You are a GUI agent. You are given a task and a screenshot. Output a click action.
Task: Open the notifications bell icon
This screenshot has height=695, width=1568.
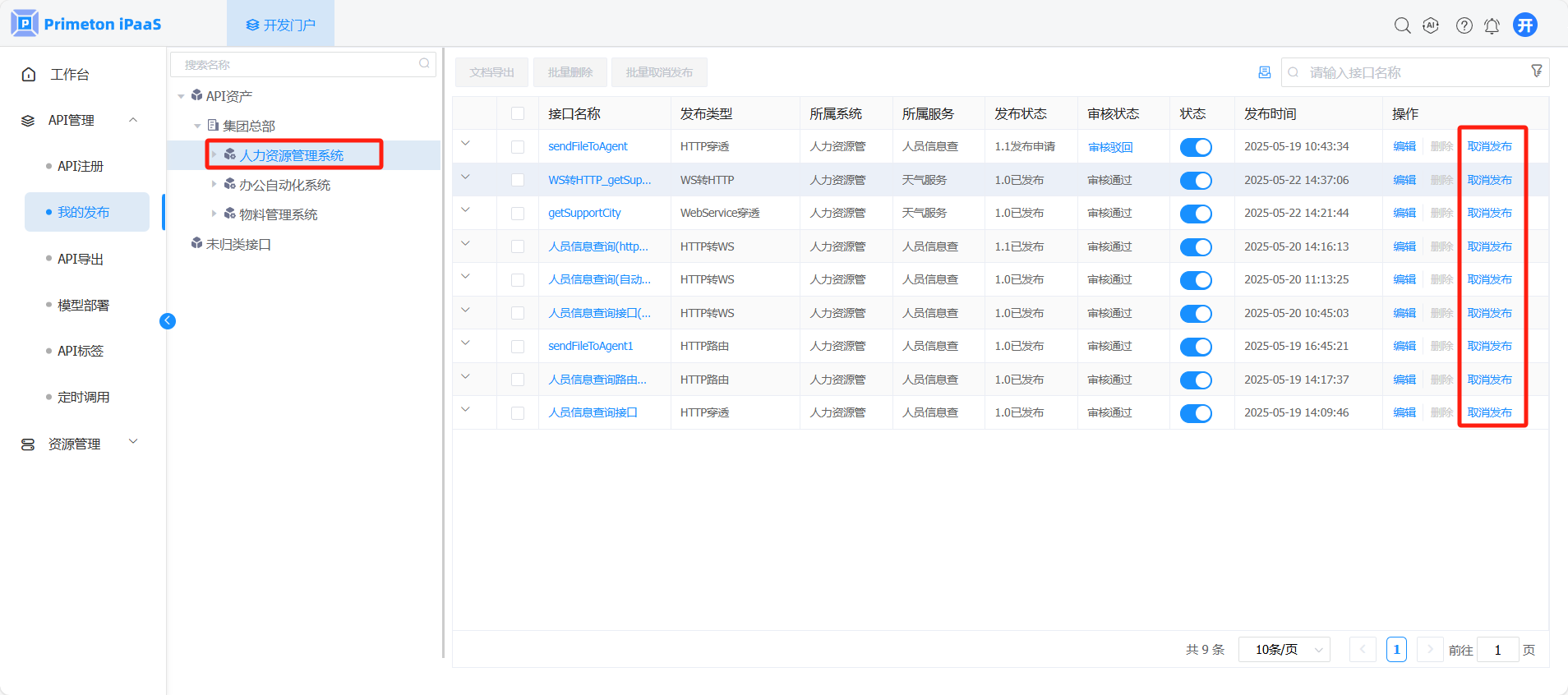(1492, 26)
